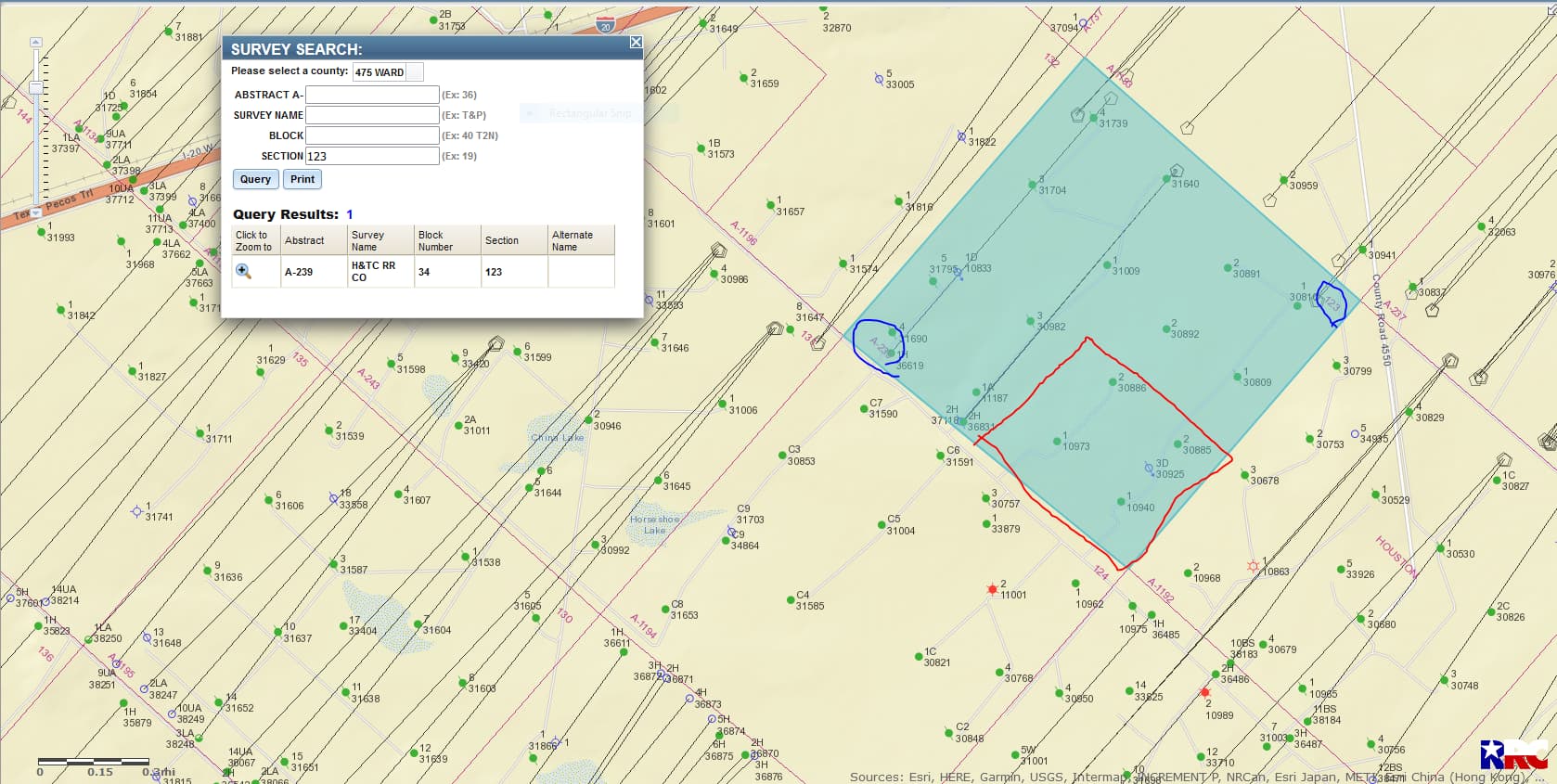This screenshot has width=1557, height=784.
Task: Open the county dropdown showing 475 WARD
Action: coord(388,71)
